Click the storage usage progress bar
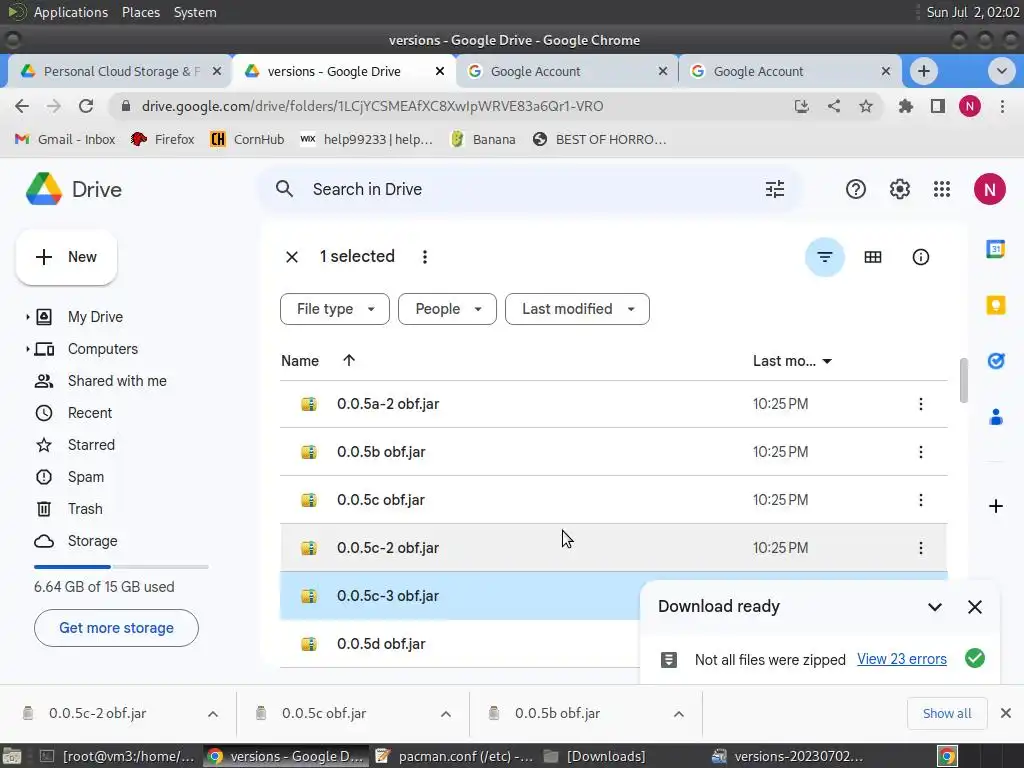1024x768 pixels. pos(121,567)
